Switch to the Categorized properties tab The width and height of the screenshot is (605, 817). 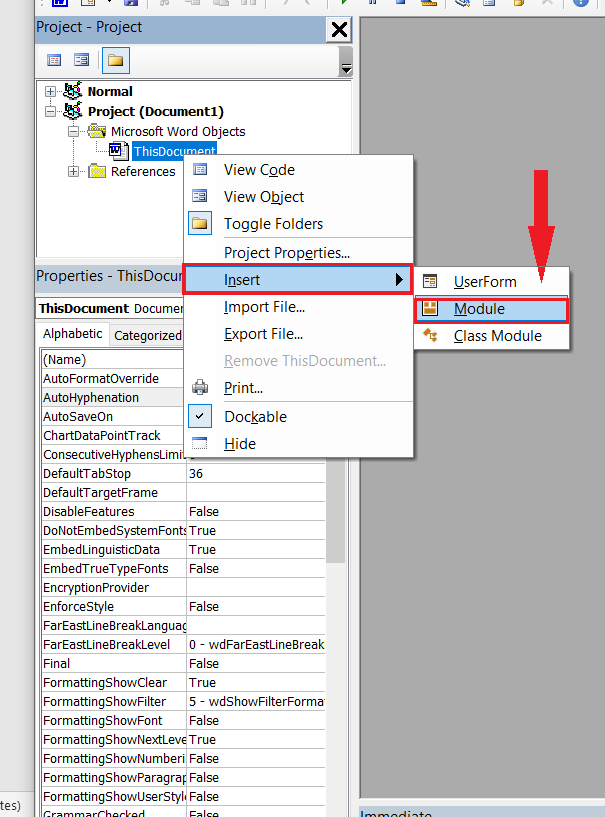(x=147, y=336)
